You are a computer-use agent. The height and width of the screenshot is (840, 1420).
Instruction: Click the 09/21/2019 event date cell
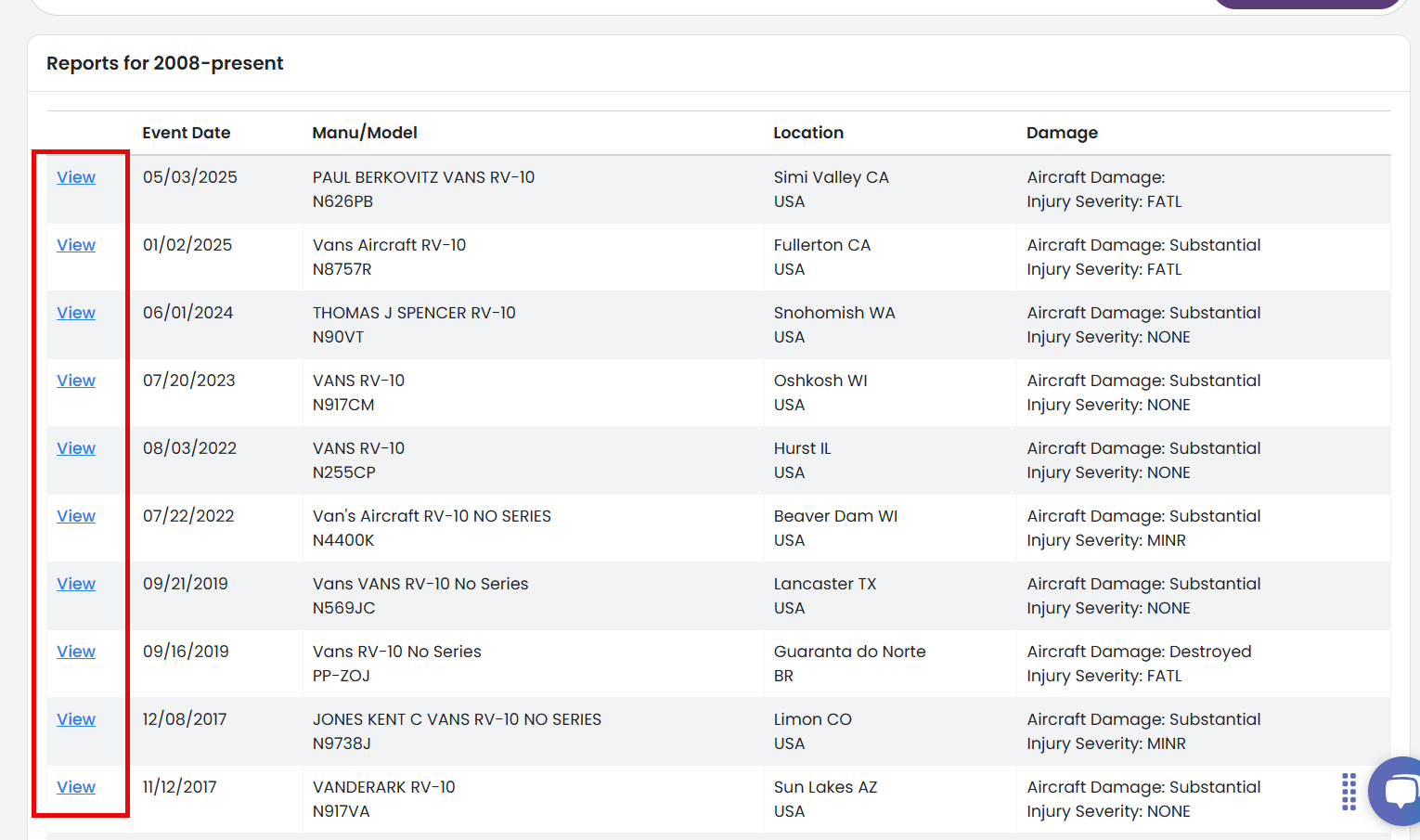[x=186, y=584]
